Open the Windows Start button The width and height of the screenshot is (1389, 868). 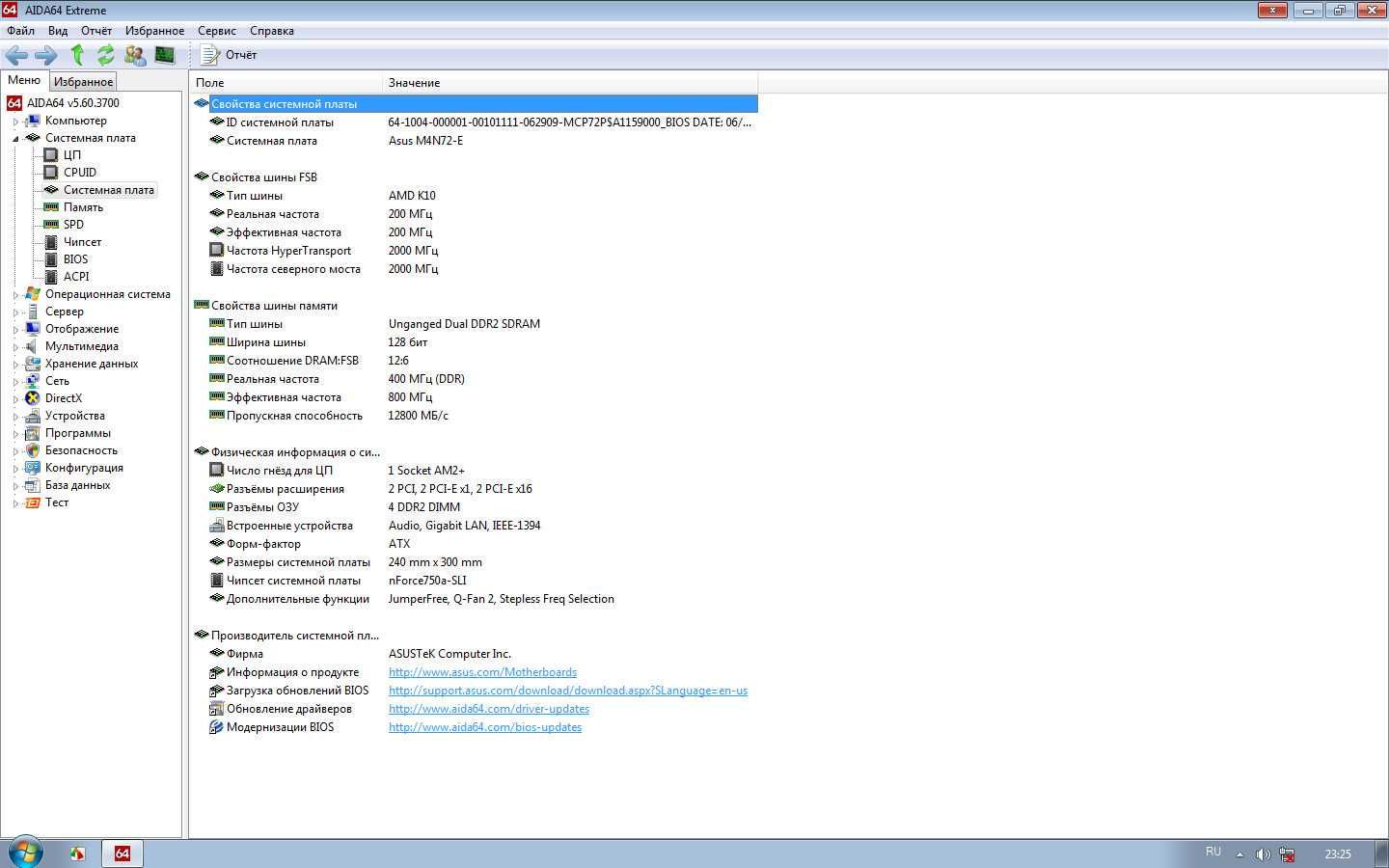[x=25, y=853]
